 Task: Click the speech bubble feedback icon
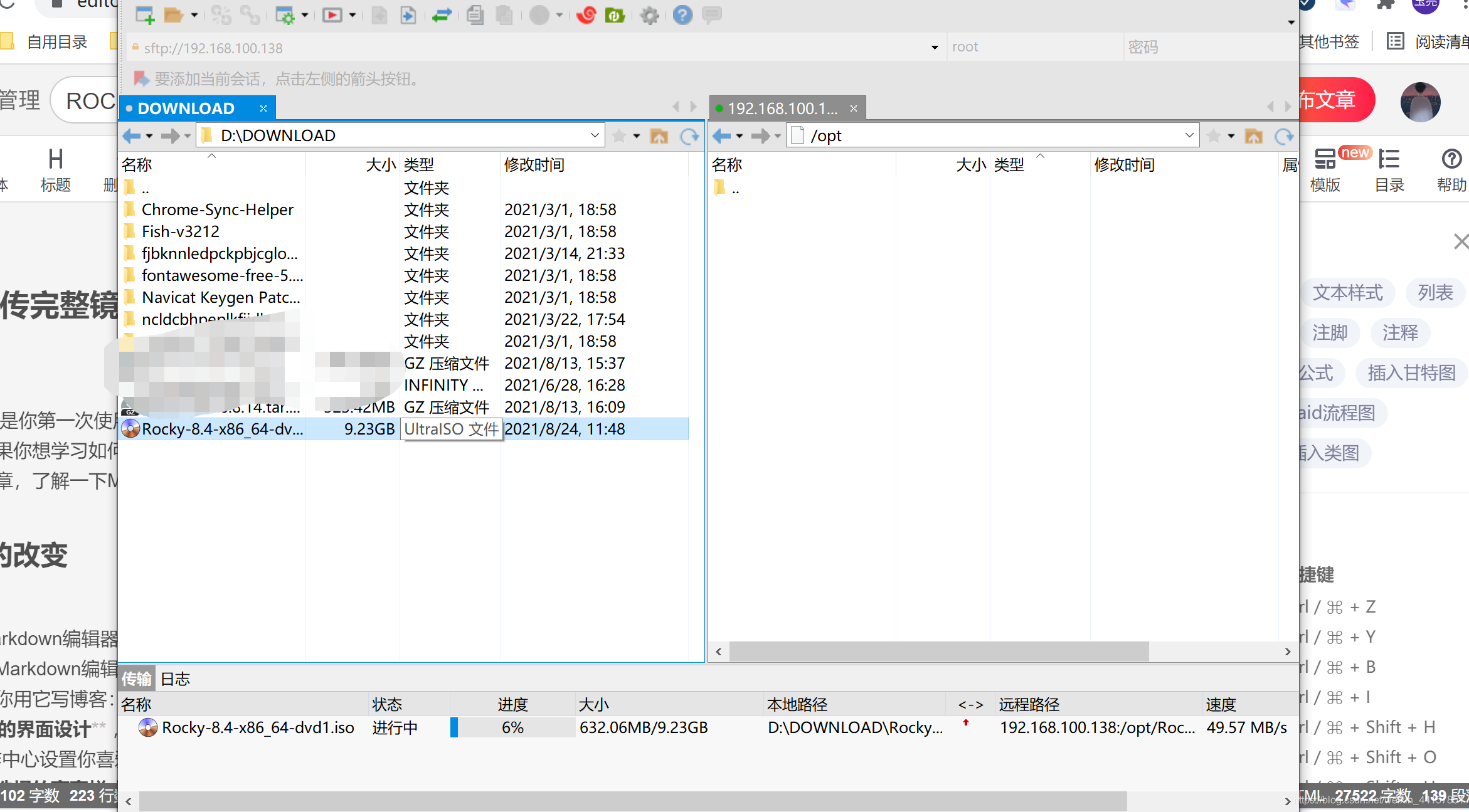click(x=712, y=14)
